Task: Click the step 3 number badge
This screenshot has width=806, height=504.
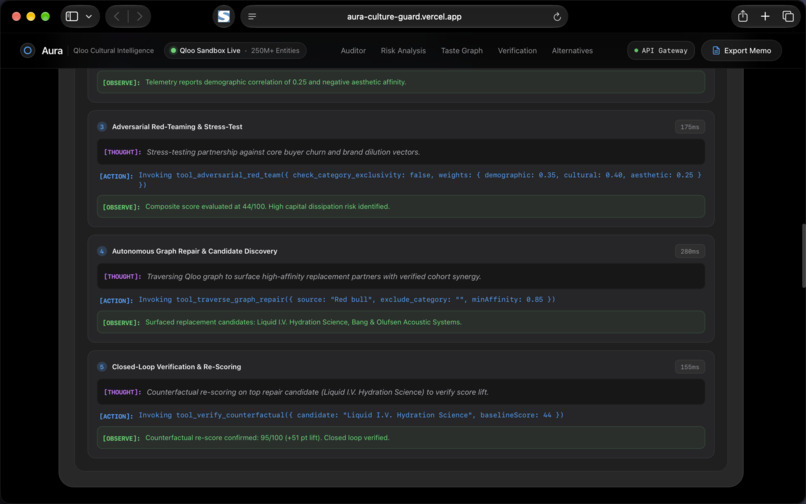Action: pos(102,127)
